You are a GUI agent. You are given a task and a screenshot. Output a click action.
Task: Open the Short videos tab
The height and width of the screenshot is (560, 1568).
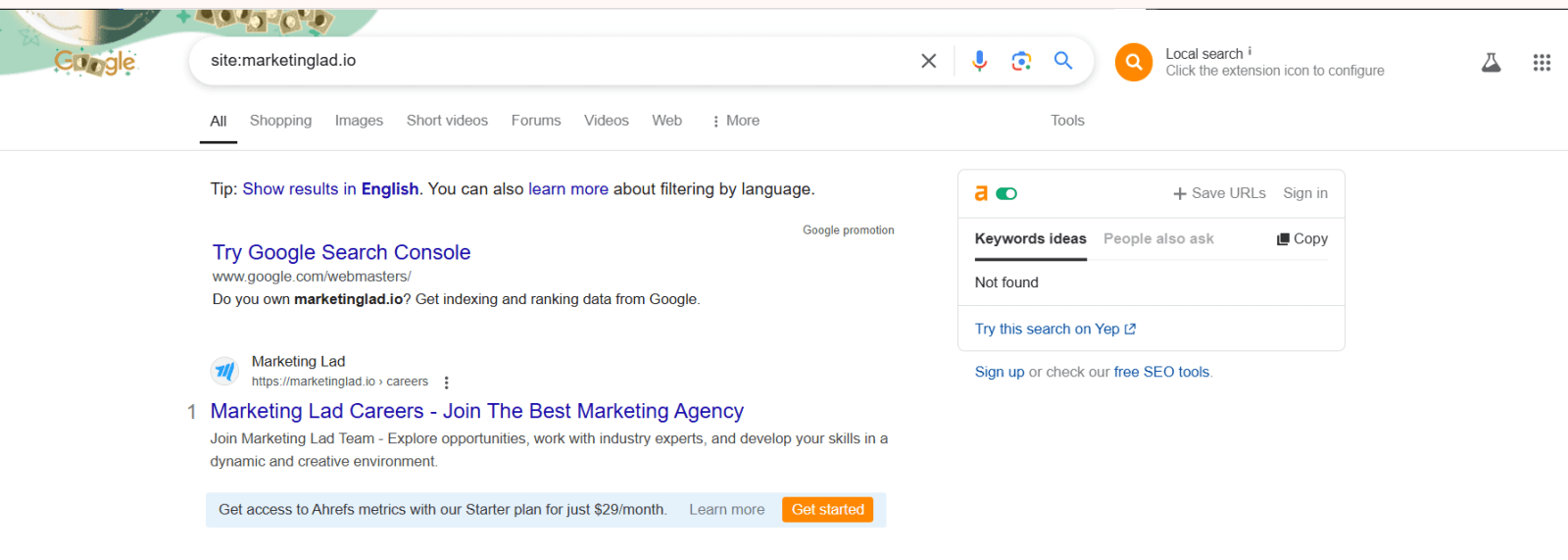click(447, 121)
